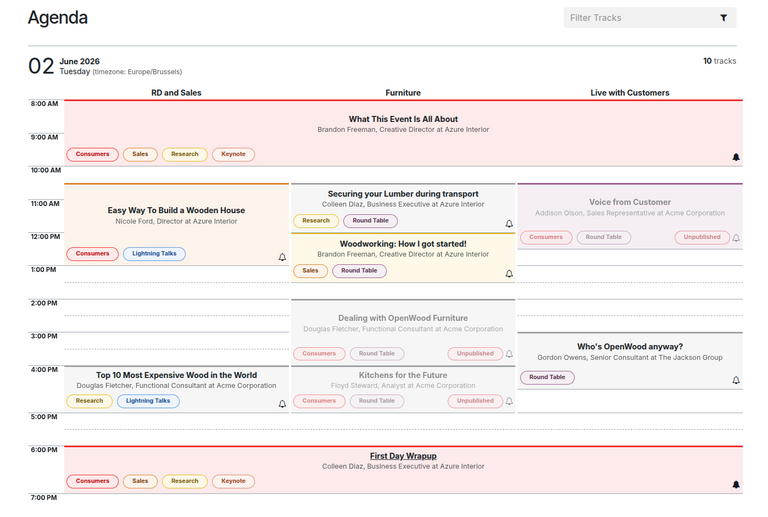Click the RD and Sales track header
The image size is (768, 517).
(176, 93)
